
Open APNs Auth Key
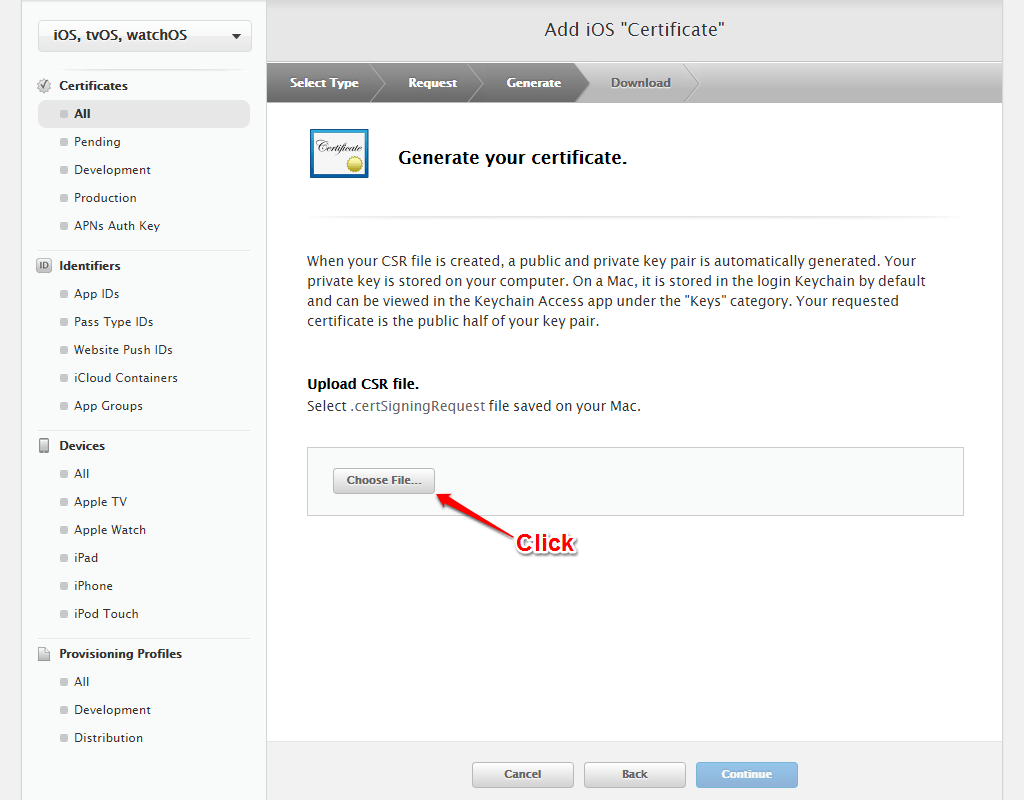point(117,226)
